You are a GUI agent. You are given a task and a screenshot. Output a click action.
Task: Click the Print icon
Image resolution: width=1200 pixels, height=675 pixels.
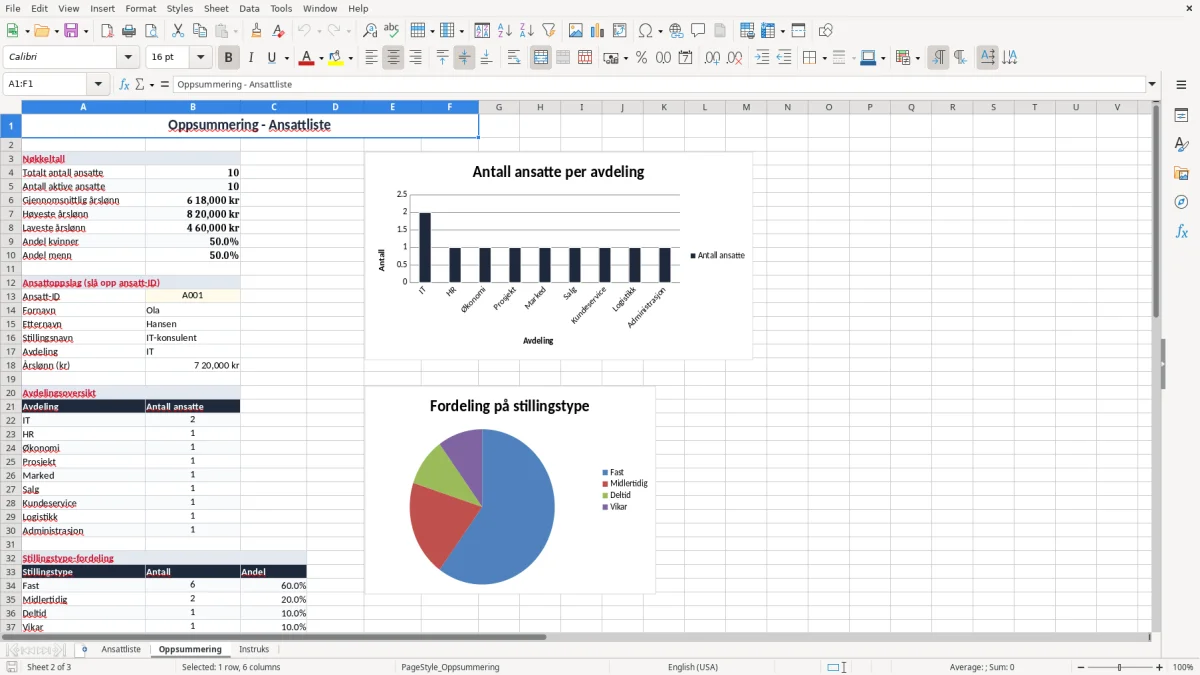[129, 31]
